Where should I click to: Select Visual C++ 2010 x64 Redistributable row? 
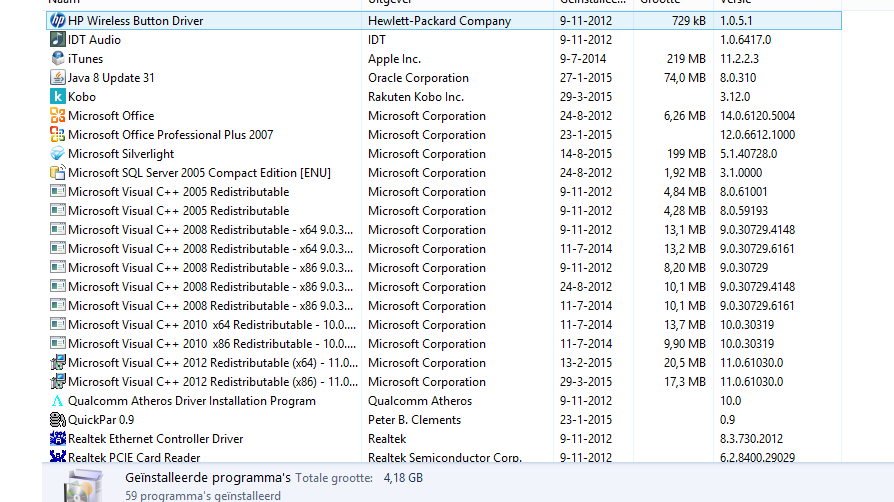click(x=444, y=325)
